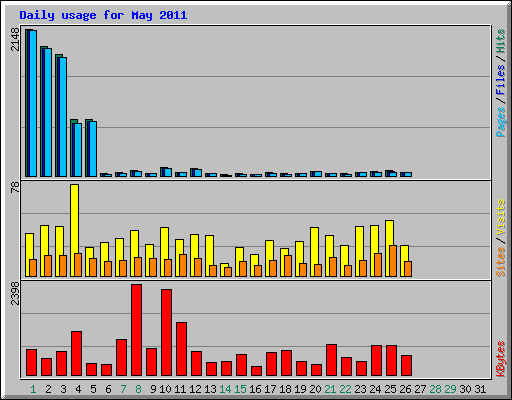Screen dimensions: 512x400
Task: Click the red KBytes bar for day 7
Action: click(x=121, y=357)
